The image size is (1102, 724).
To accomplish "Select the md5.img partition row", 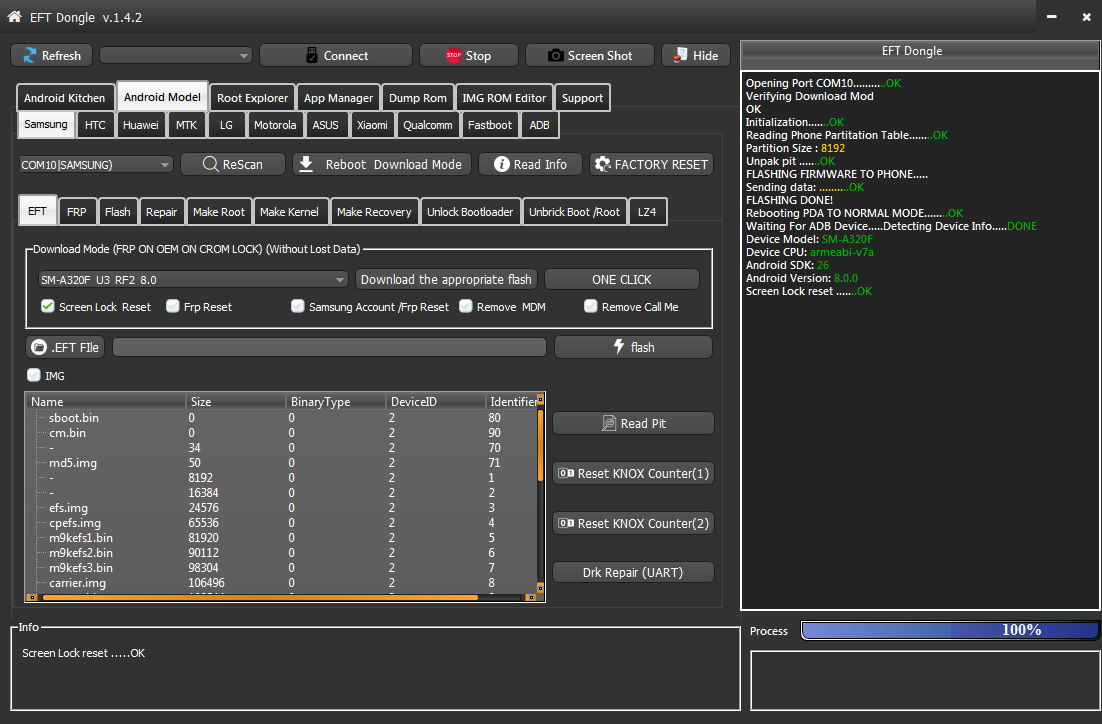I will click(x=281, y=463).
